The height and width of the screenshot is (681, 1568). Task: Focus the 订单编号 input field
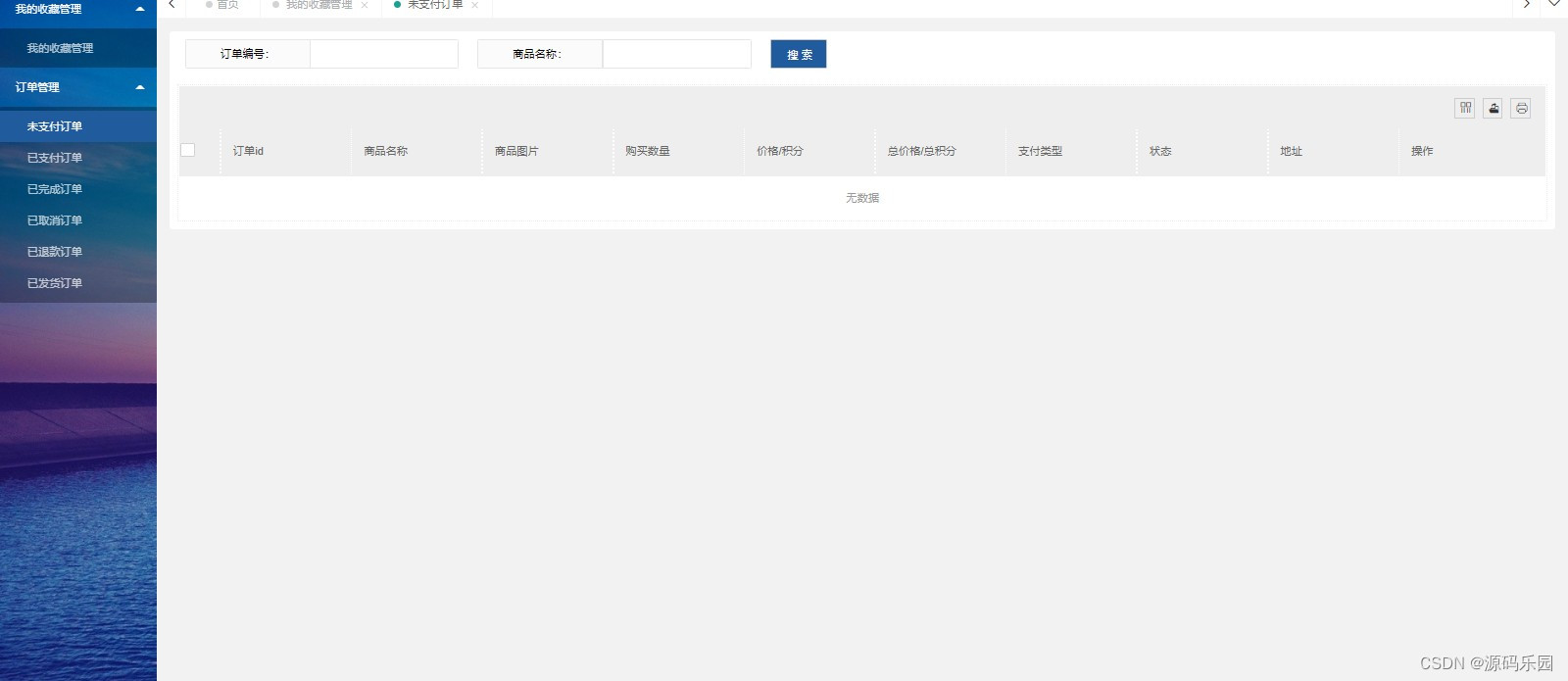pyautogui.click(x=384, y=54)
